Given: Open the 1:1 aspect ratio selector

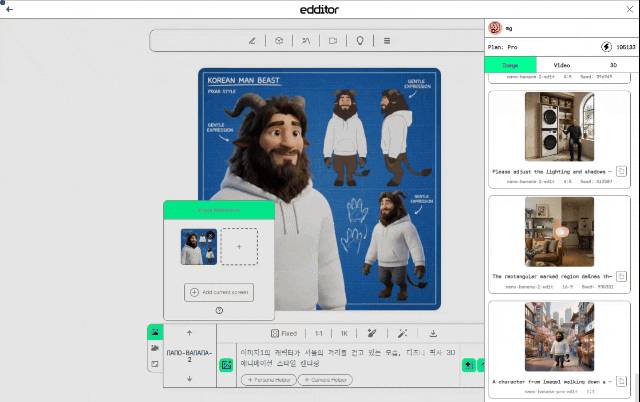Looking at the screenshot, I should 319,333.
